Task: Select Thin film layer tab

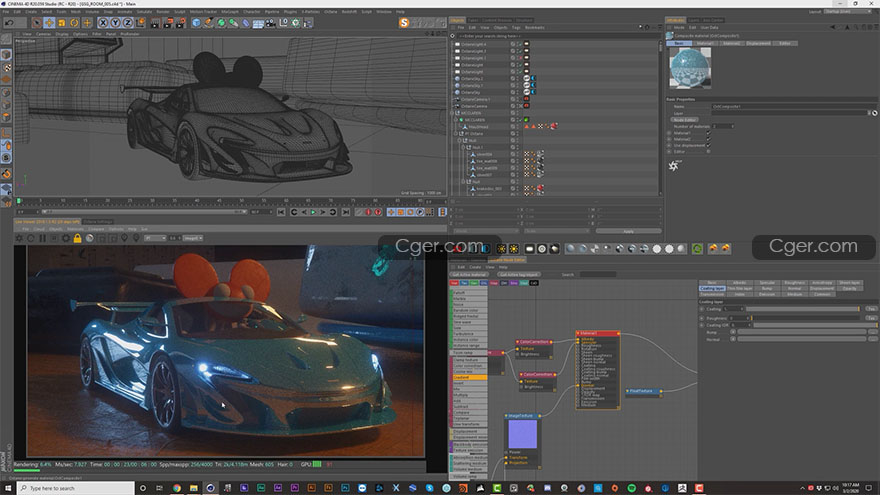Action: click(739, 288)
